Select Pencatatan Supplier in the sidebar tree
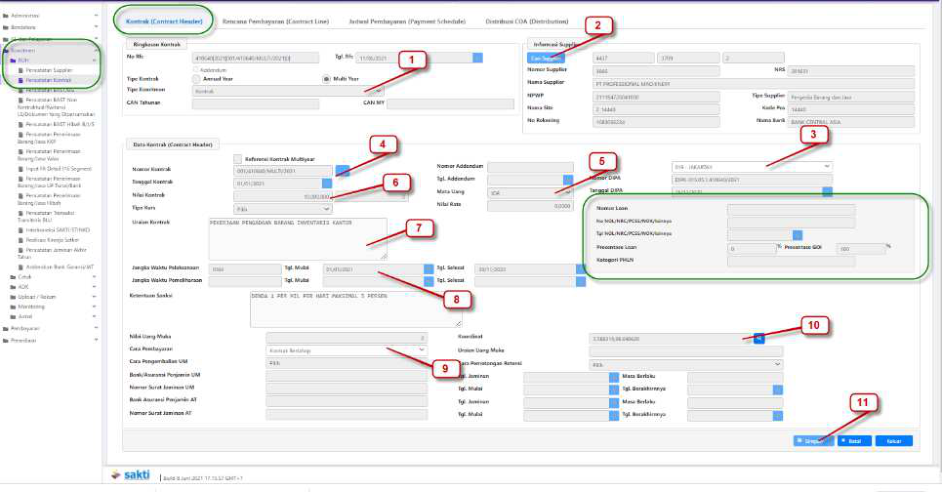Viewport: 942px width, 492px height. [x=48, y=70]
